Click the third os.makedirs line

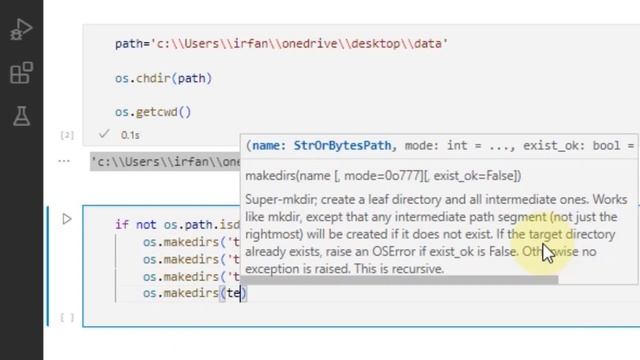[191, 276]
